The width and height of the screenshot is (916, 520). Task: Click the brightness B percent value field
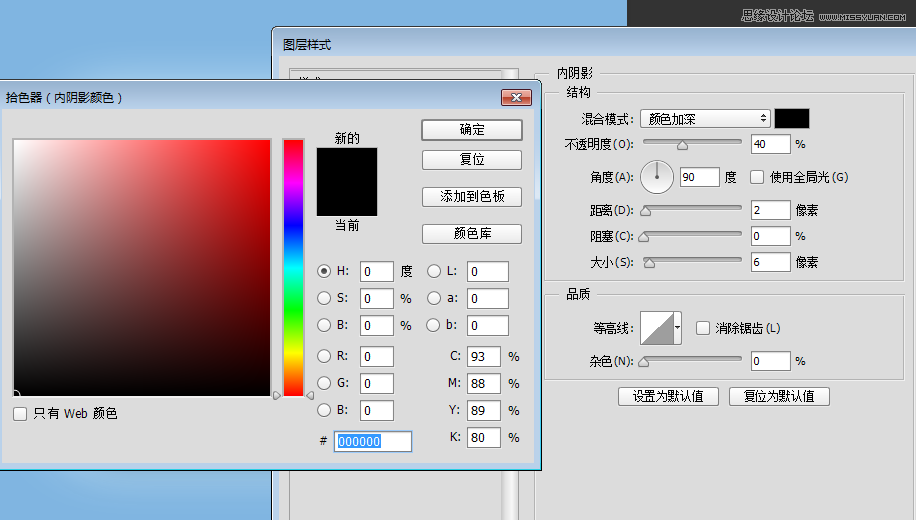(377, 325)
